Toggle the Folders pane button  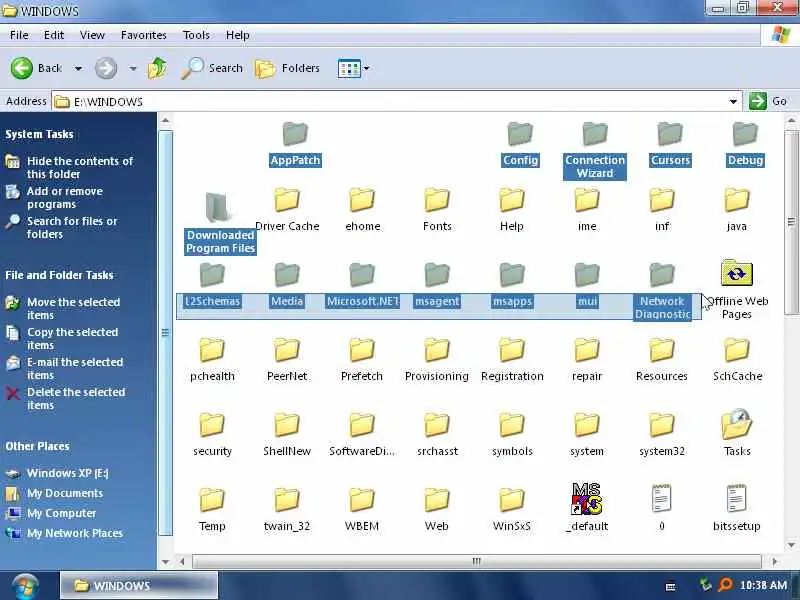tap(287, 68)
